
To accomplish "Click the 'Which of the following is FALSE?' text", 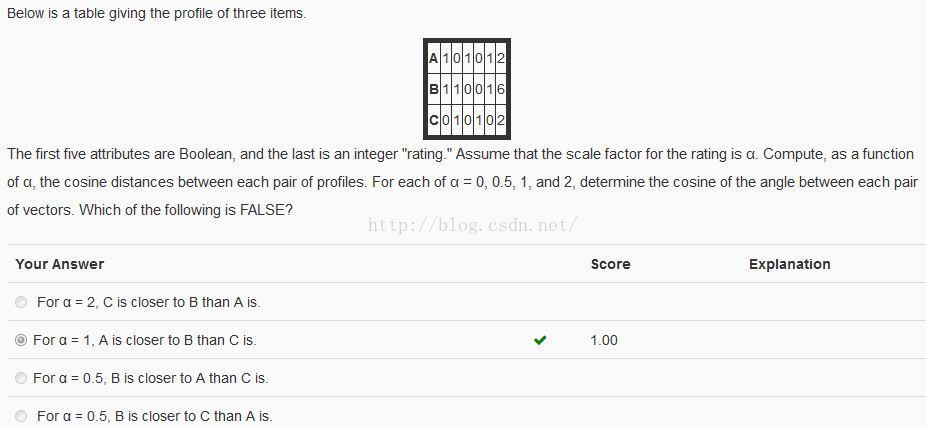I will 185,210.
